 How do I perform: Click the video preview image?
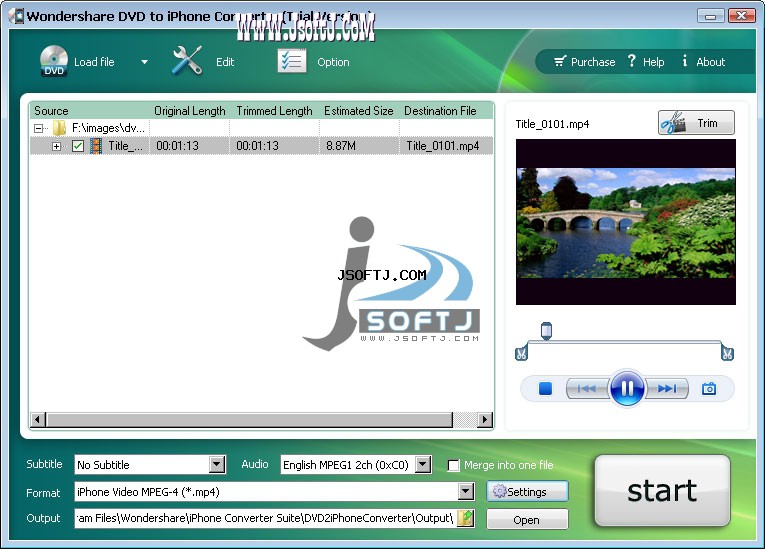[625, 222]
